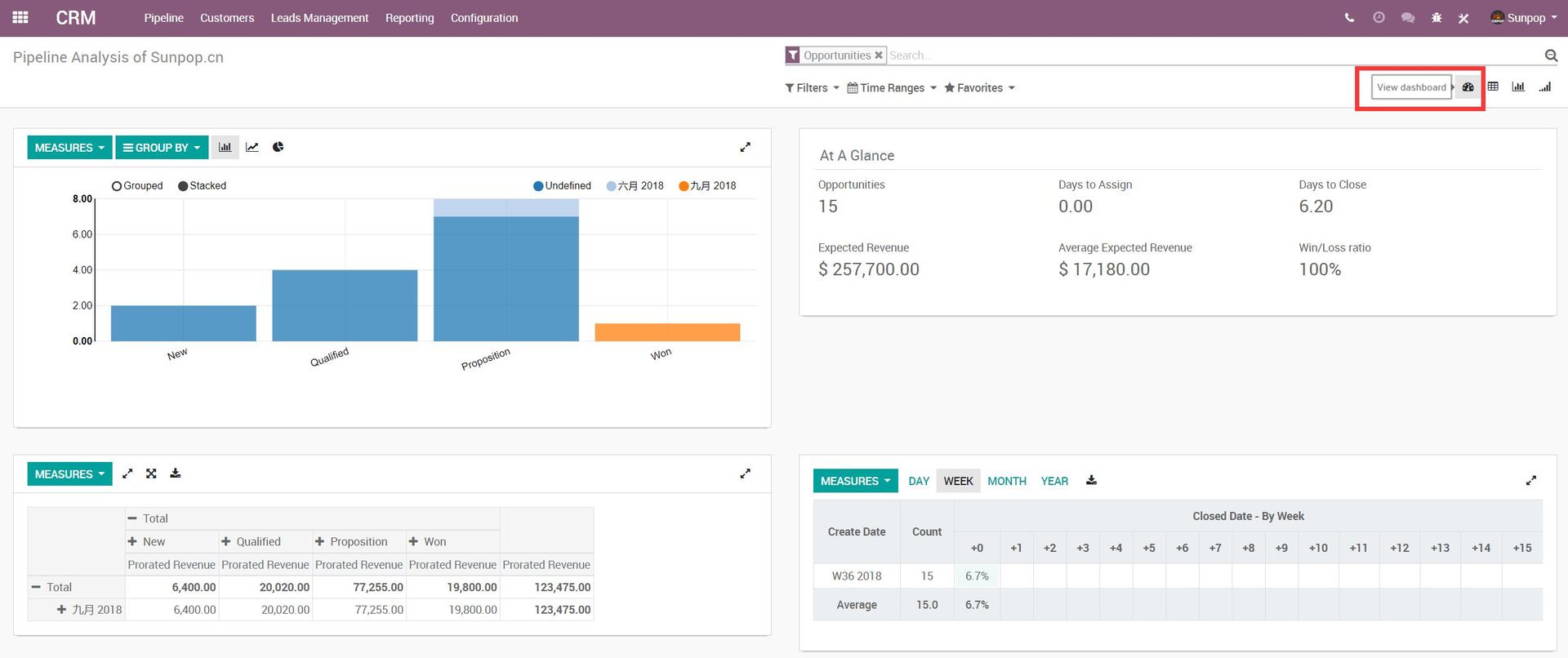Set cohort interval to YEAR
1568x658 pixels.
tap(1054, 481)
